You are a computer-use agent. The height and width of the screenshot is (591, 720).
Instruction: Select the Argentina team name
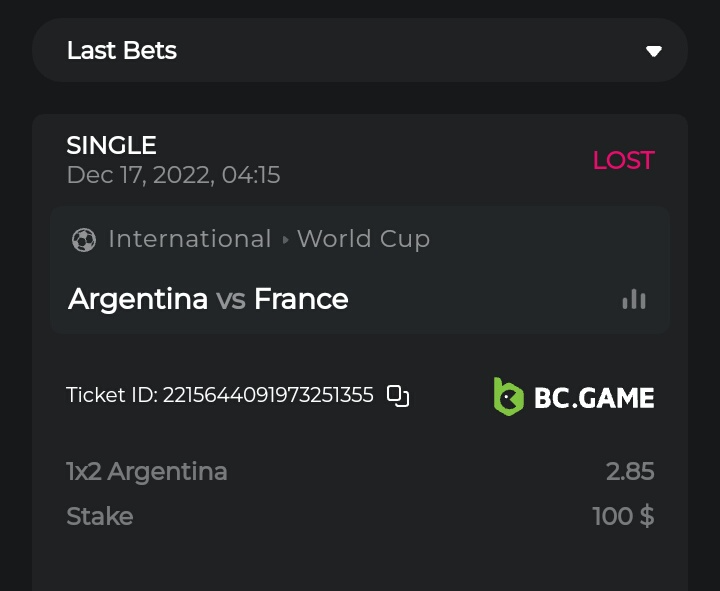tap(138, 299)
